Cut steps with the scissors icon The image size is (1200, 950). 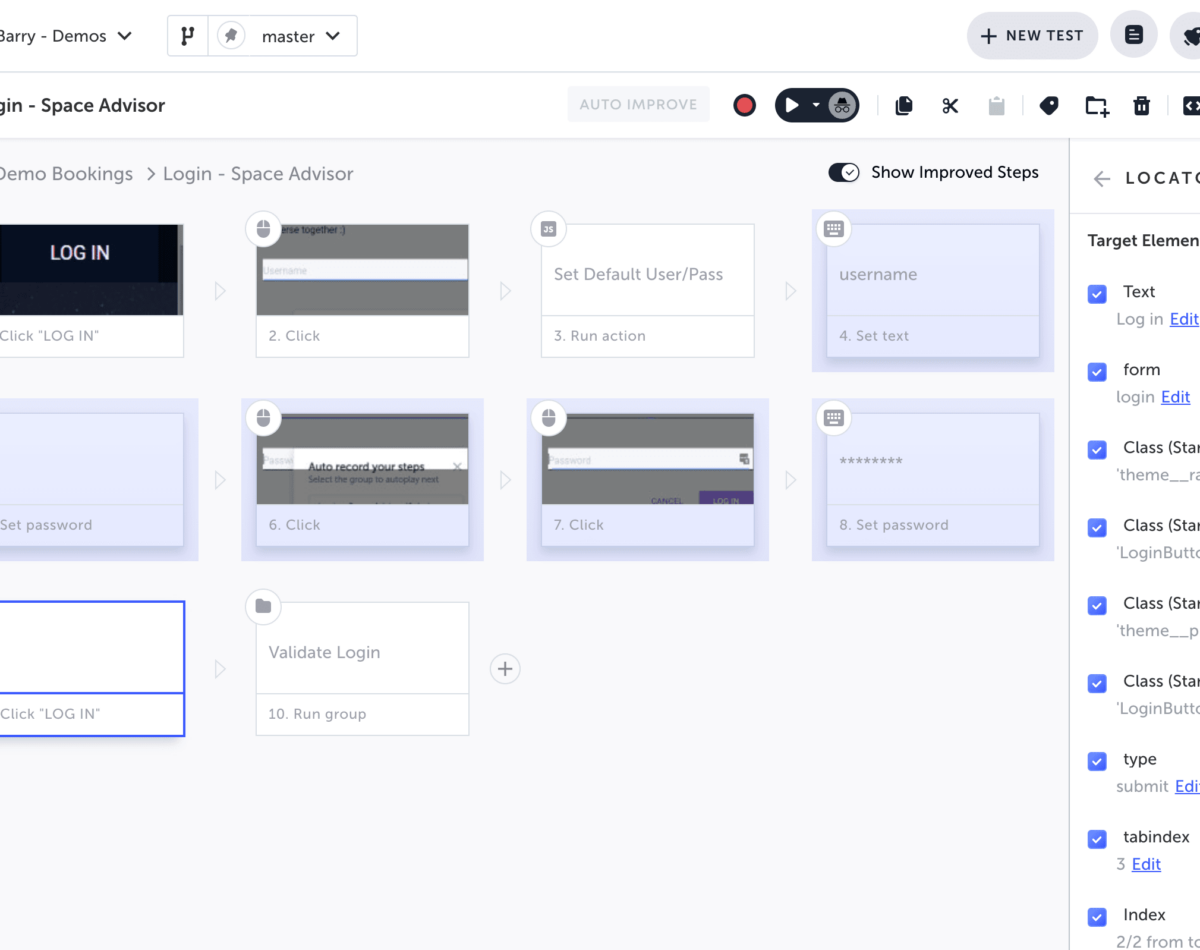(x=949, y=105)
